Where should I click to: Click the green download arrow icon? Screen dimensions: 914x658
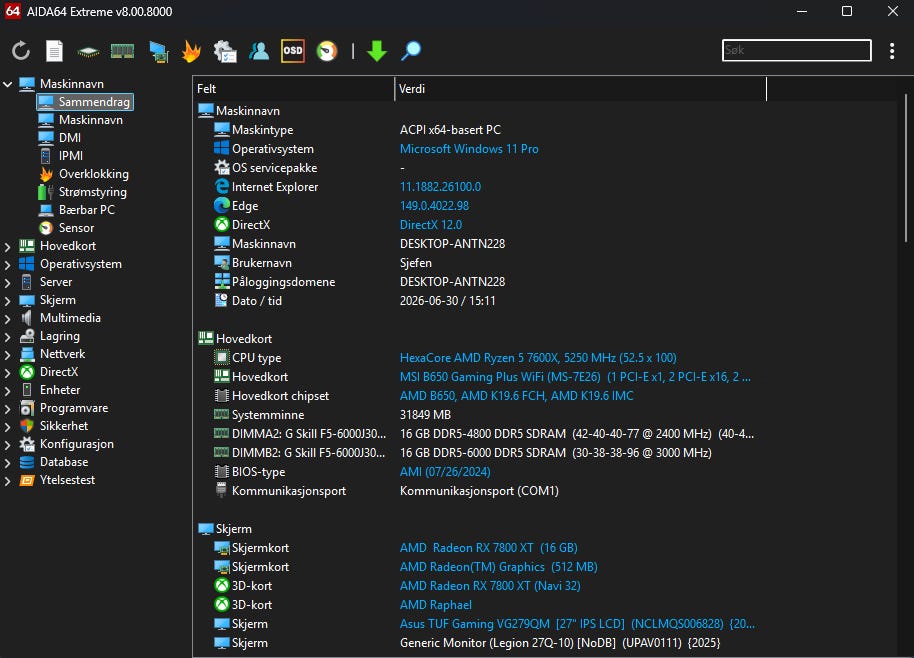pyautogui.click(x=377, y=51)
